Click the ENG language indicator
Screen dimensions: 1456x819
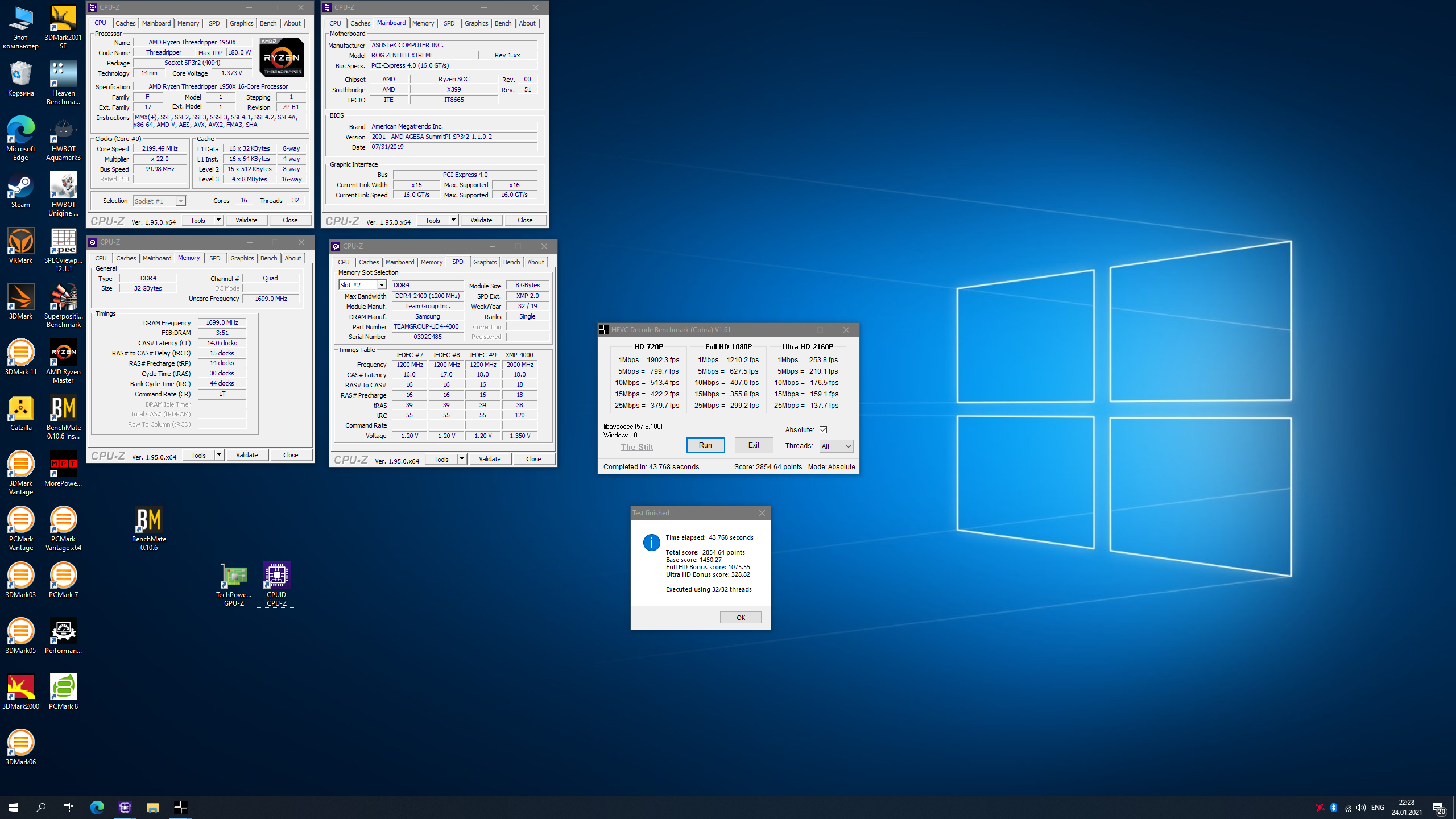[x=1378, y=808]
